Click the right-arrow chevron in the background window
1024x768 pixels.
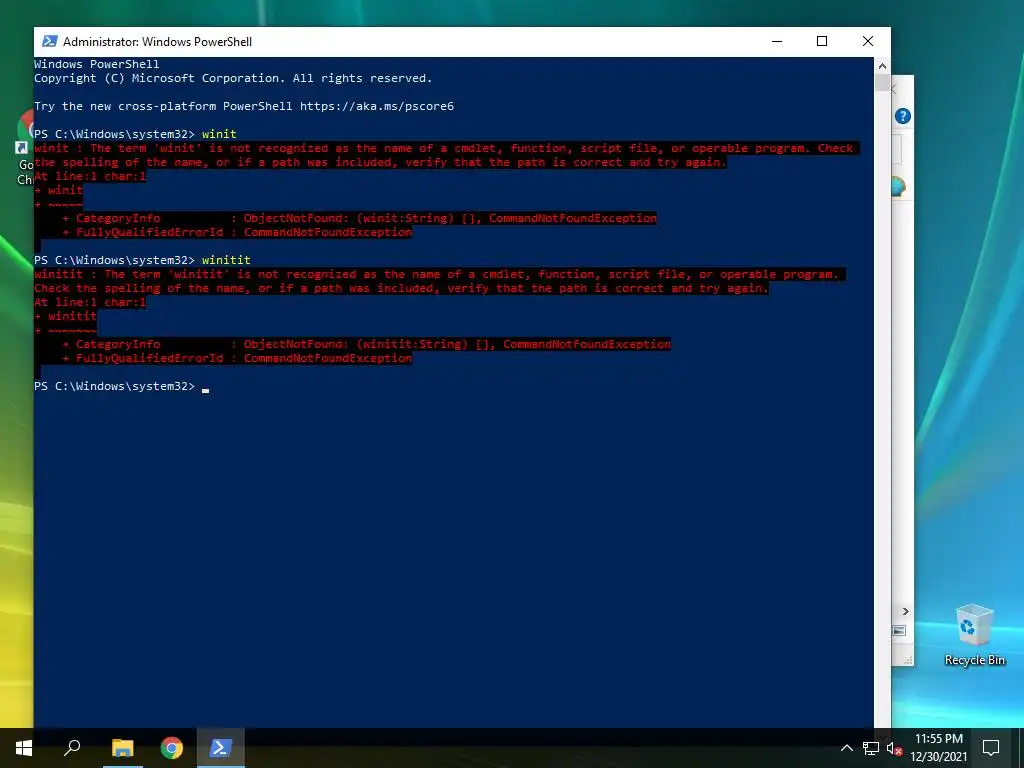pyautogui.click(x=905, y=611)
